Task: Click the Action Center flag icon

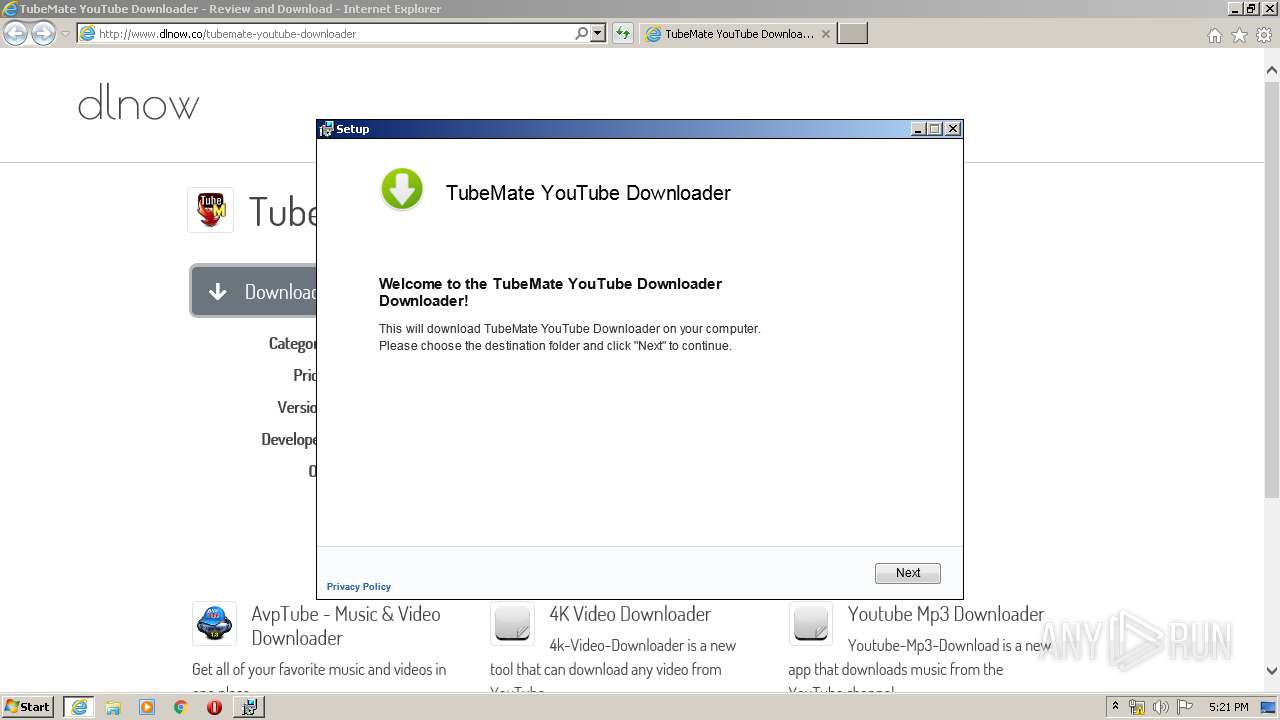Action: pyautogui.click(x=1184, y=707)
